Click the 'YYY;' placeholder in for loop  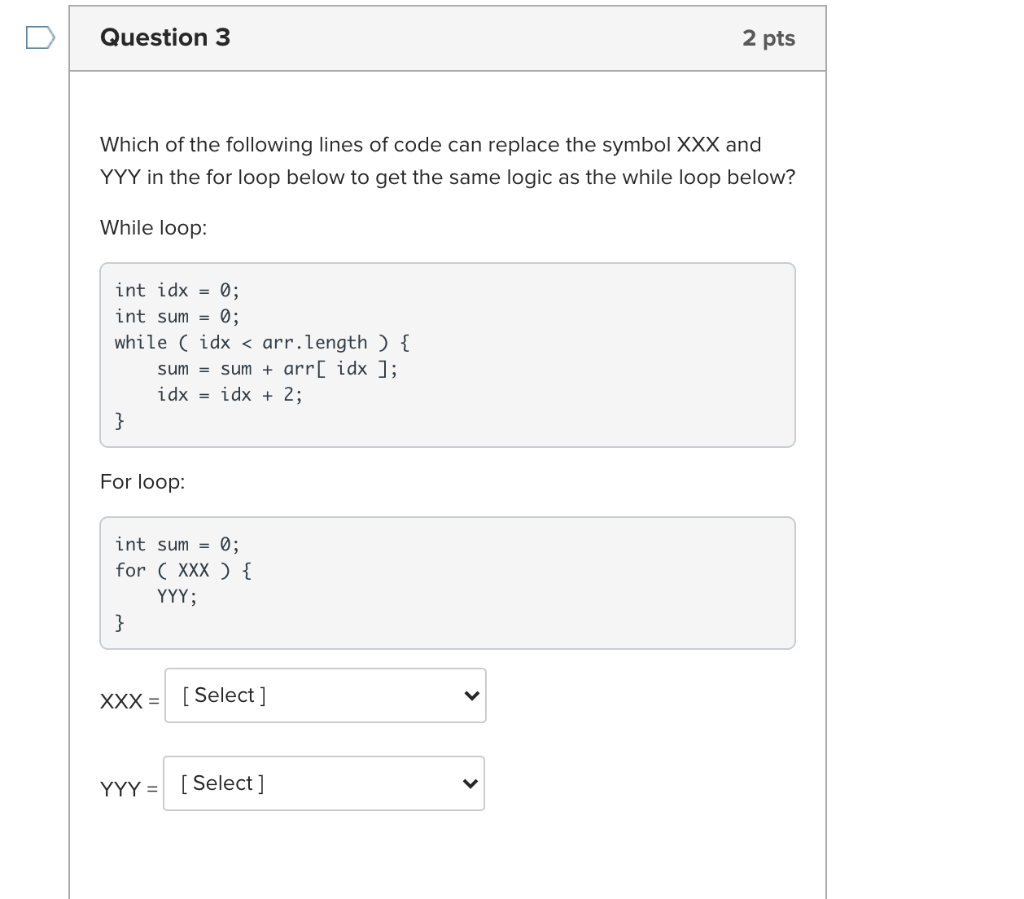[176, 597]
